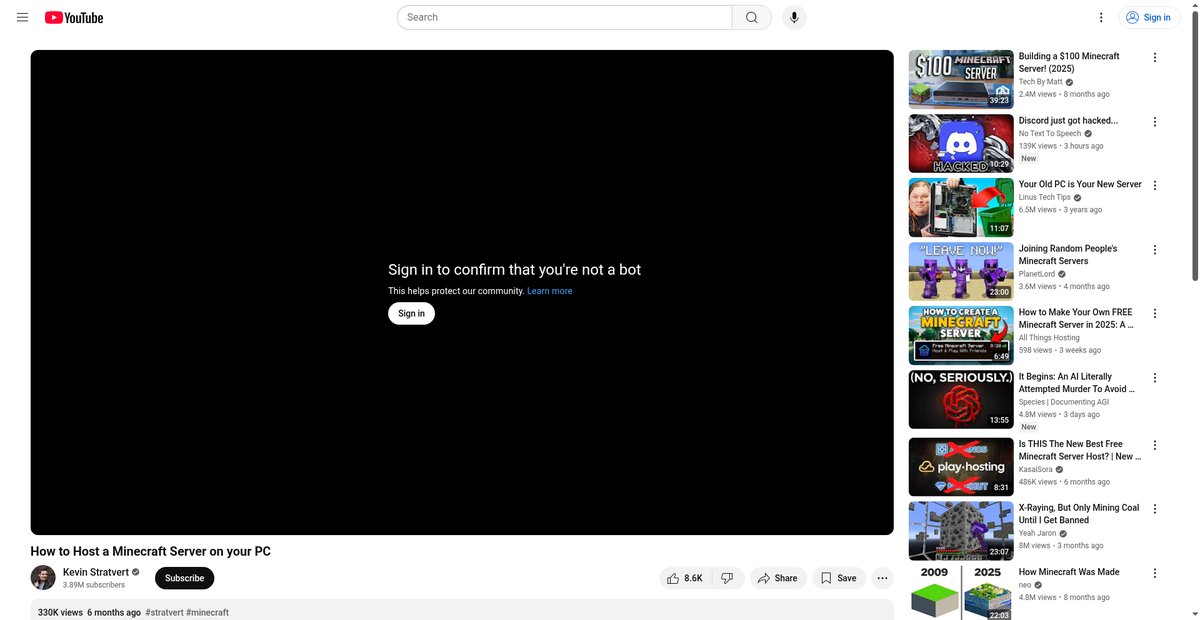This screenshot has width=1200, height=620.
Task: Open How Minecraft Was Made thumbnail
Action: click(x=961, y=593)
